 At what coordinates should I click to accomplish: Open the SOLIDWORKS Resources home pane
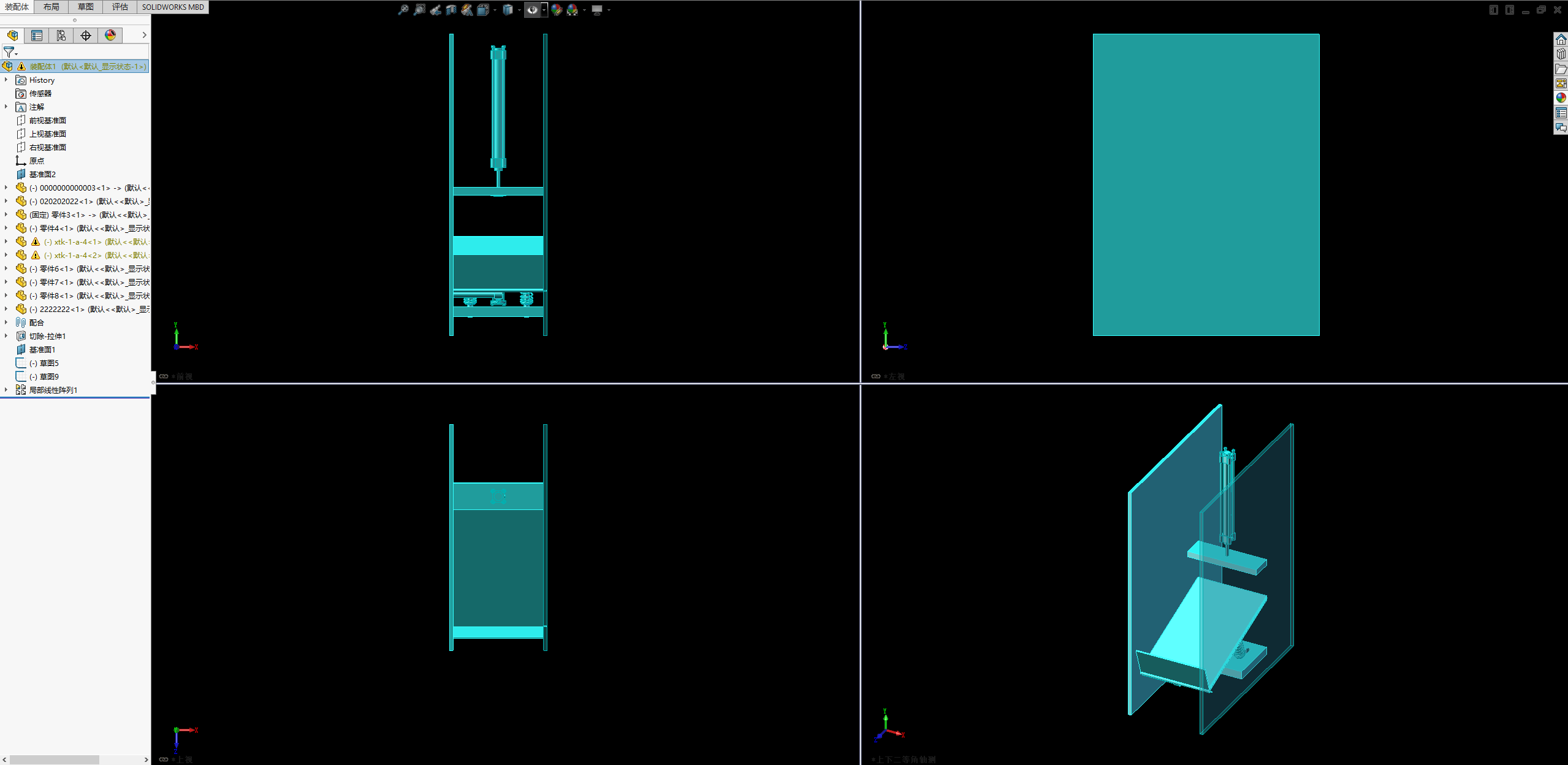1561,40
